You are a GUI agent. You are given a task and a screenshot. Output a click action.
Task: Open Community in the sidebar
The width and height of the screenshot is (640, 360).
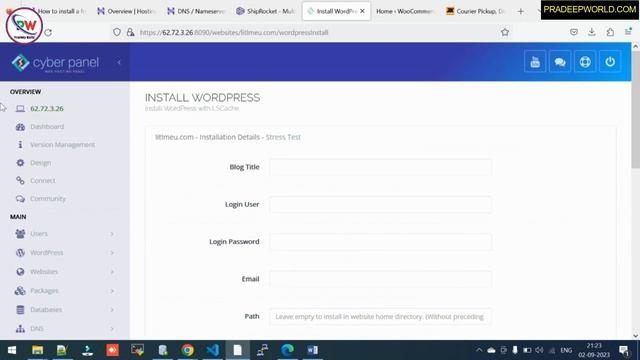(48, 198)
